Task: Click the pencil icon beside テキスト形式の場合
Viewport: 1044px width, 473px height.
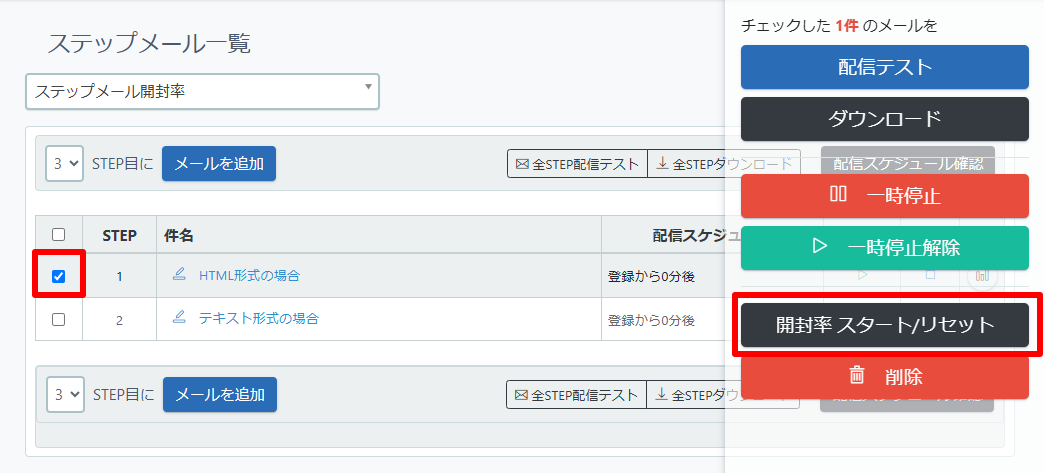Action: [180, 318]
